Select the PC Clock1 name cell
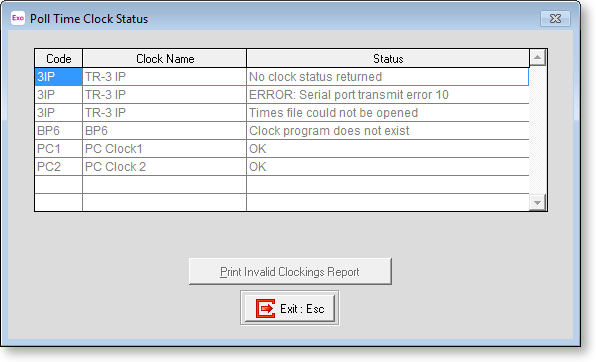596x362 pixels. click(x=165, y=149)
